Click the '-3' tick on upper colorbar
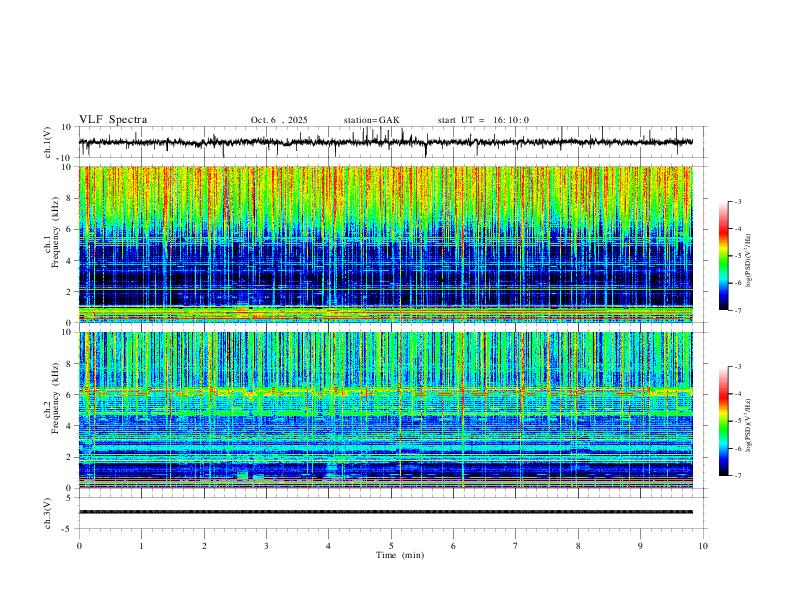 tap(737, 201)
